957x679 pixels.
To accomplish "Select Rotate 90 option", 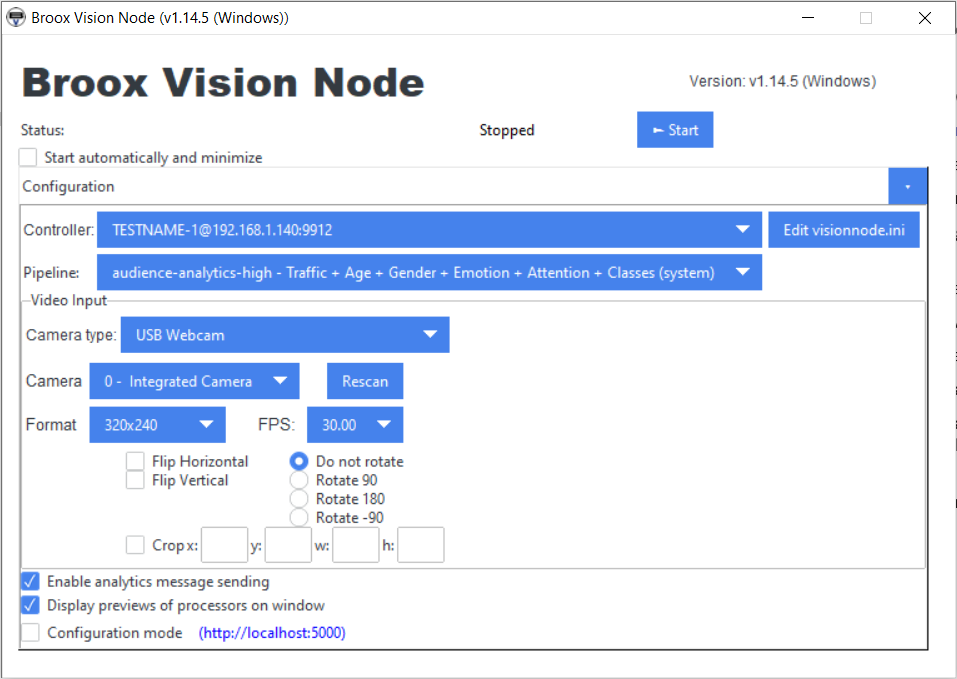I will point(298,480).
